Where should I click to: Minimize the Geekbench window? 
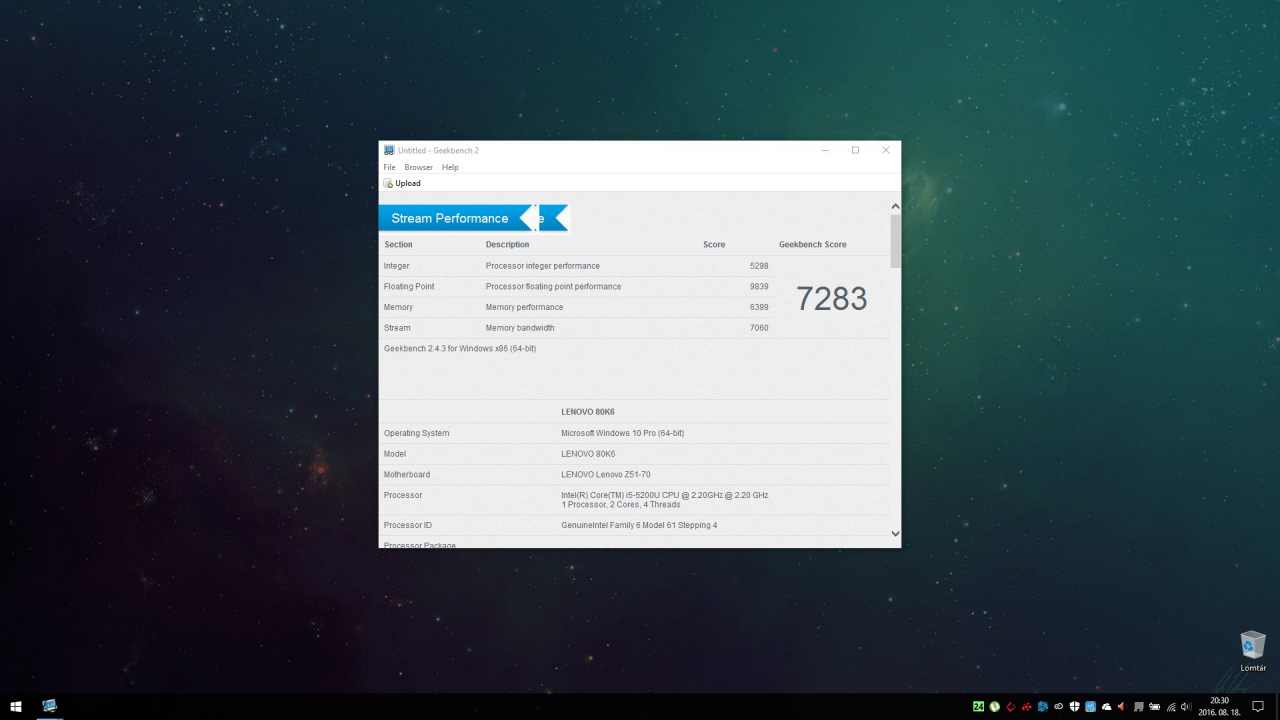(825, 150)
